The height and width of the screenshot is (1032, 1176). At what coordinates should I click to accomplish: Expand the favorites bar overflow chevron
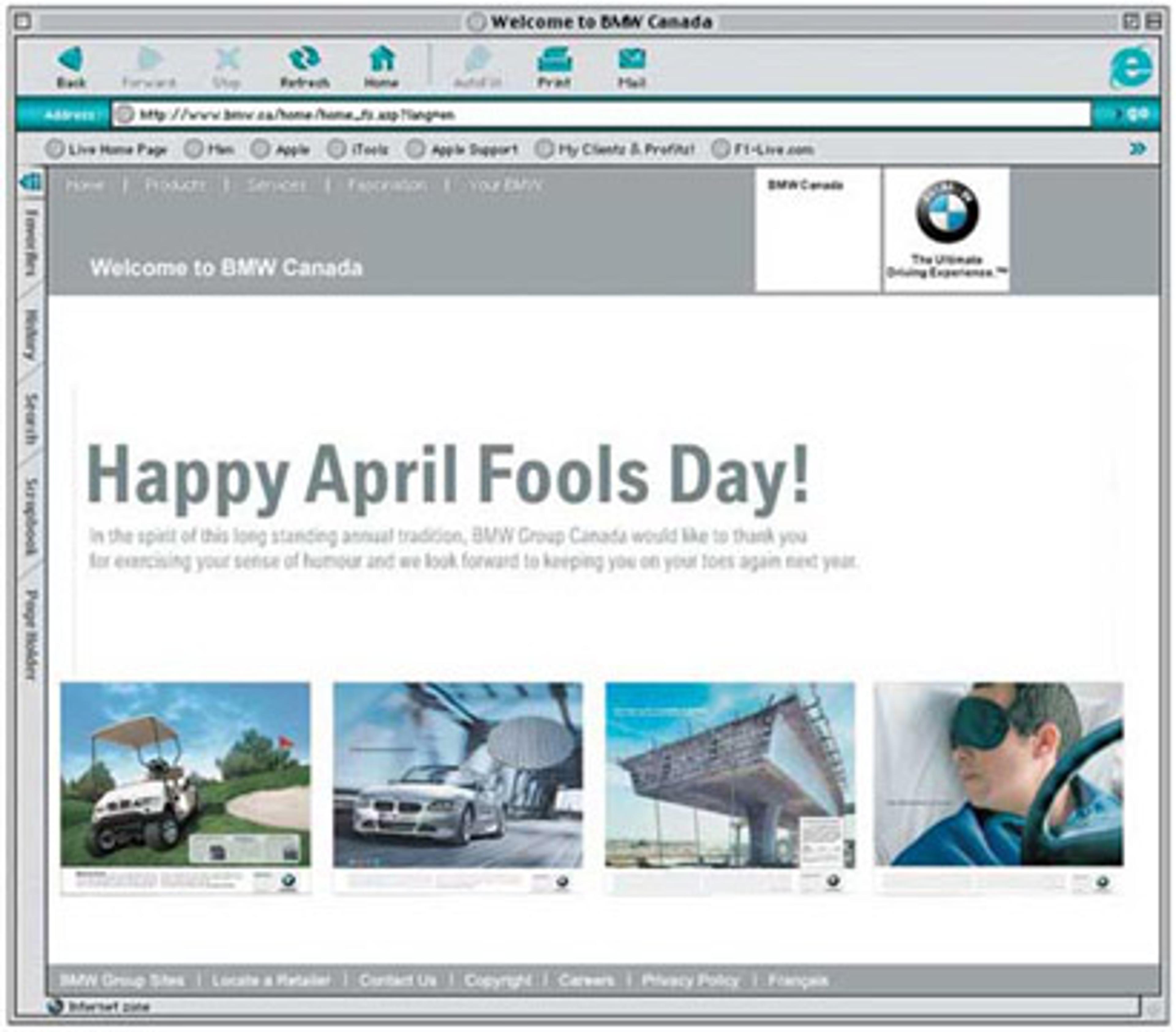point(1137,149)
